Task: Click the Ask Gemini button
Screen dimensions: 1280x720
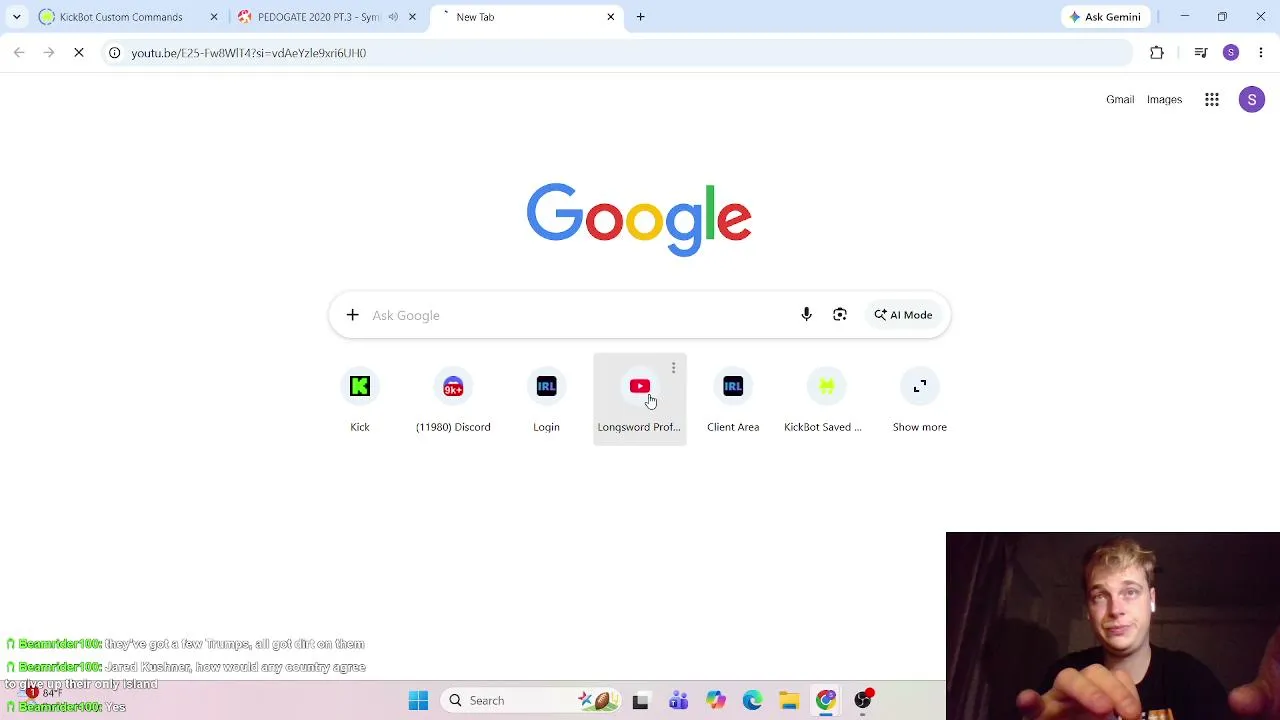Action: [x=1104, y=17]
